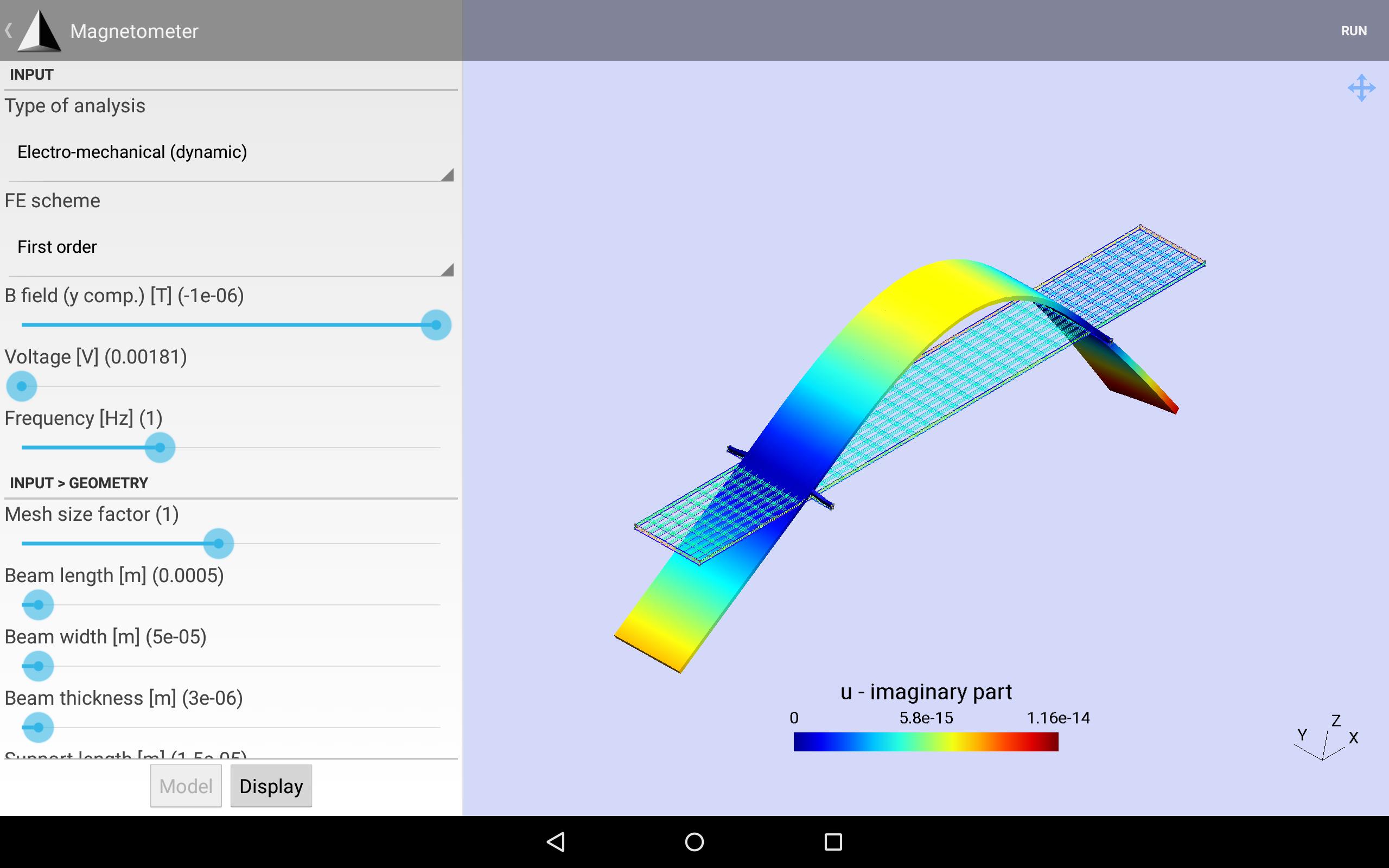Tap the back arrow in the title bar
The height and width of the screenshot is (868, 1389).
9,30
